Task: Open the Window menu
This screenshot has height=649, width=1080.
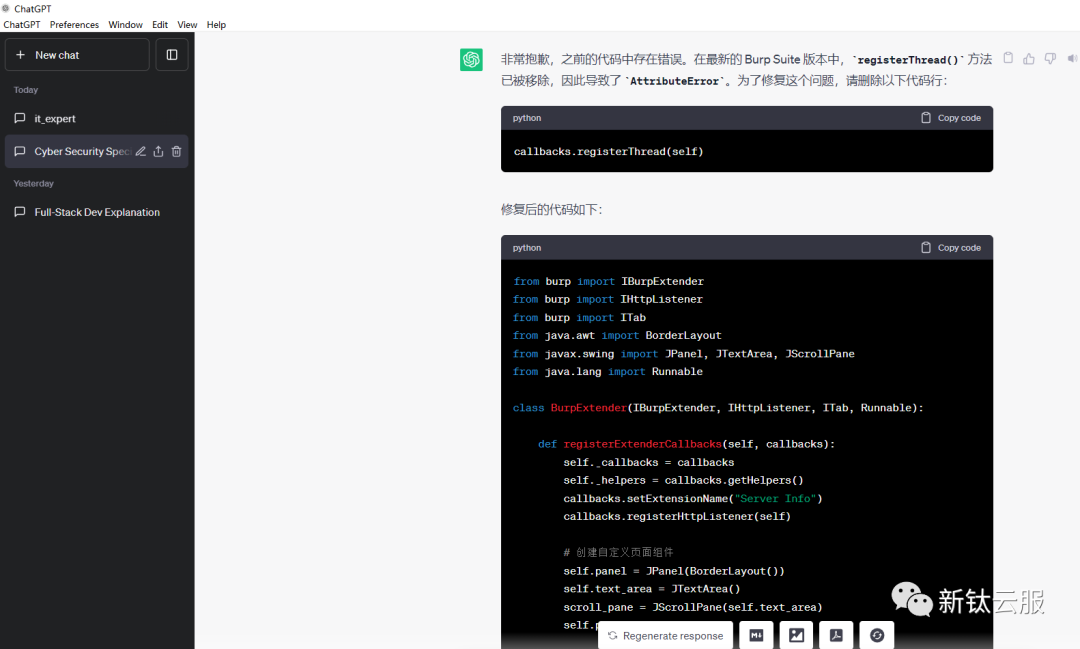Action: pyautogui.click(x=125, y=25)
